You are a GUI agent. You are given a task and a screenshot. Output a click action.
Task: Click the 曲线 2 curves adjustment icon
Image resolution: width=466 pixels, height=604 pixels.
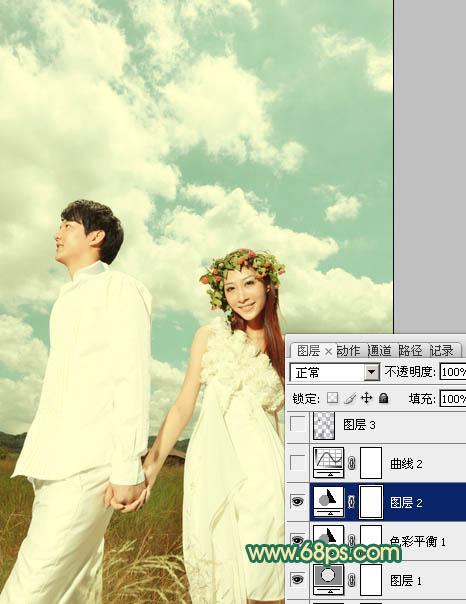coord(329,462)
